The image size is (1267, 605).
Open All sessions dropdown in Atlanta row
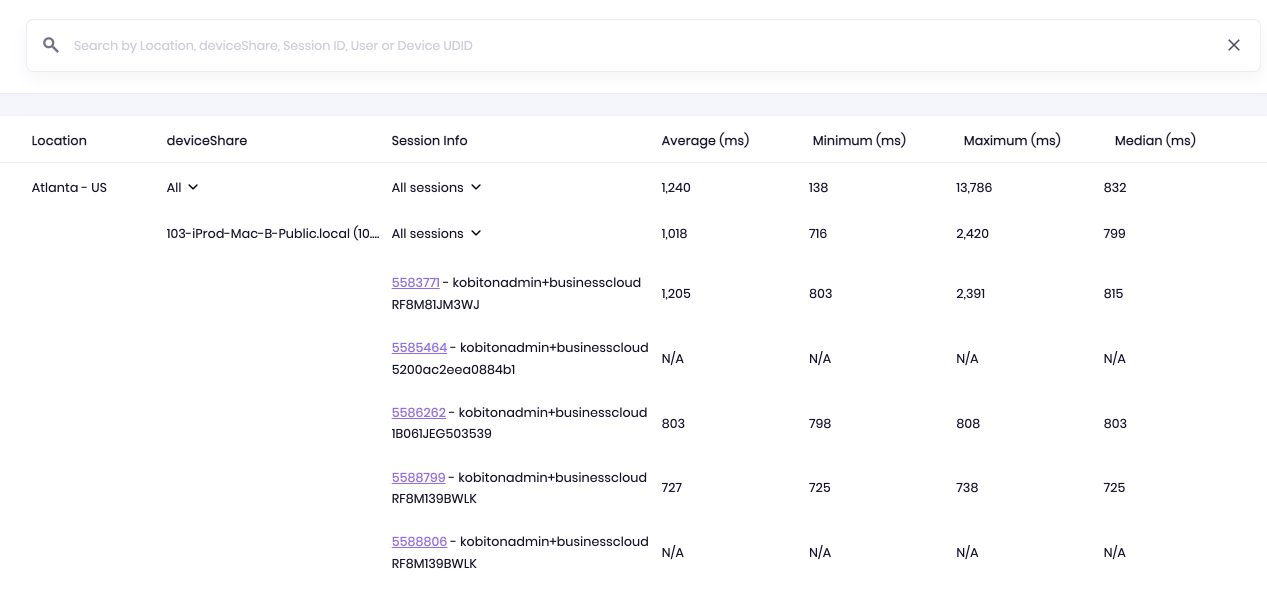[x=437, y=187]
